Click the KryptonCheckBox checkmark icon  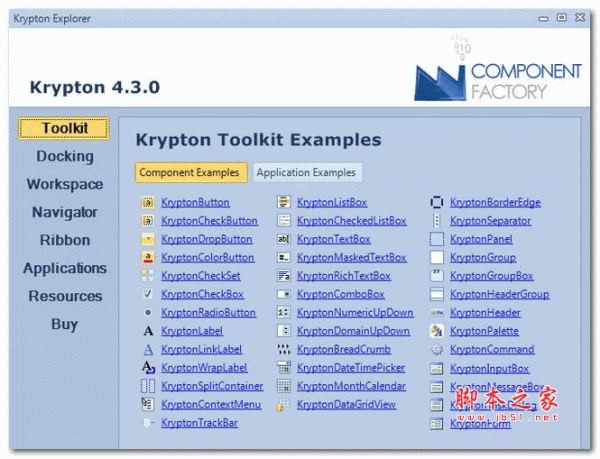[x=148, y=294]
